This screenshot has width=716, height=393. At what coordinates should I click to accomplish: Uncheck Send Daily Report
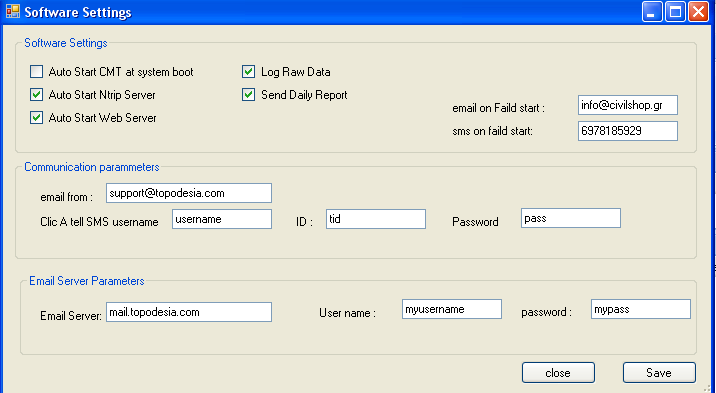point(248,94)
